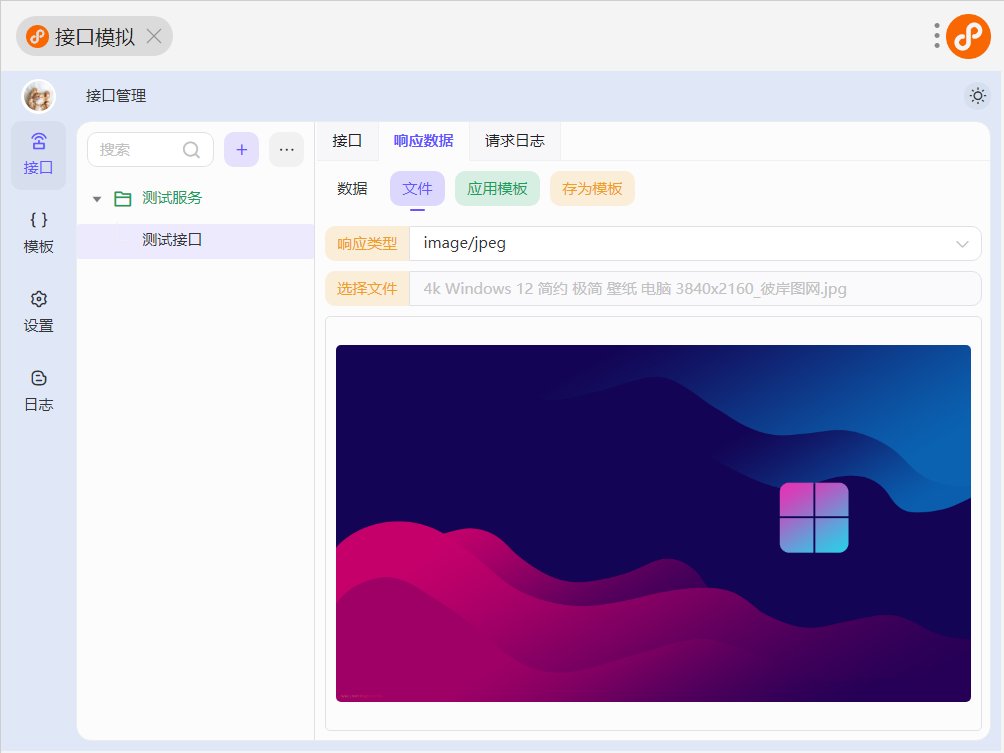The width and height of the screenshot is (1004, 753).
Task: Collapse the 测试服务 tree node arrow
Action: click(97, 199)
